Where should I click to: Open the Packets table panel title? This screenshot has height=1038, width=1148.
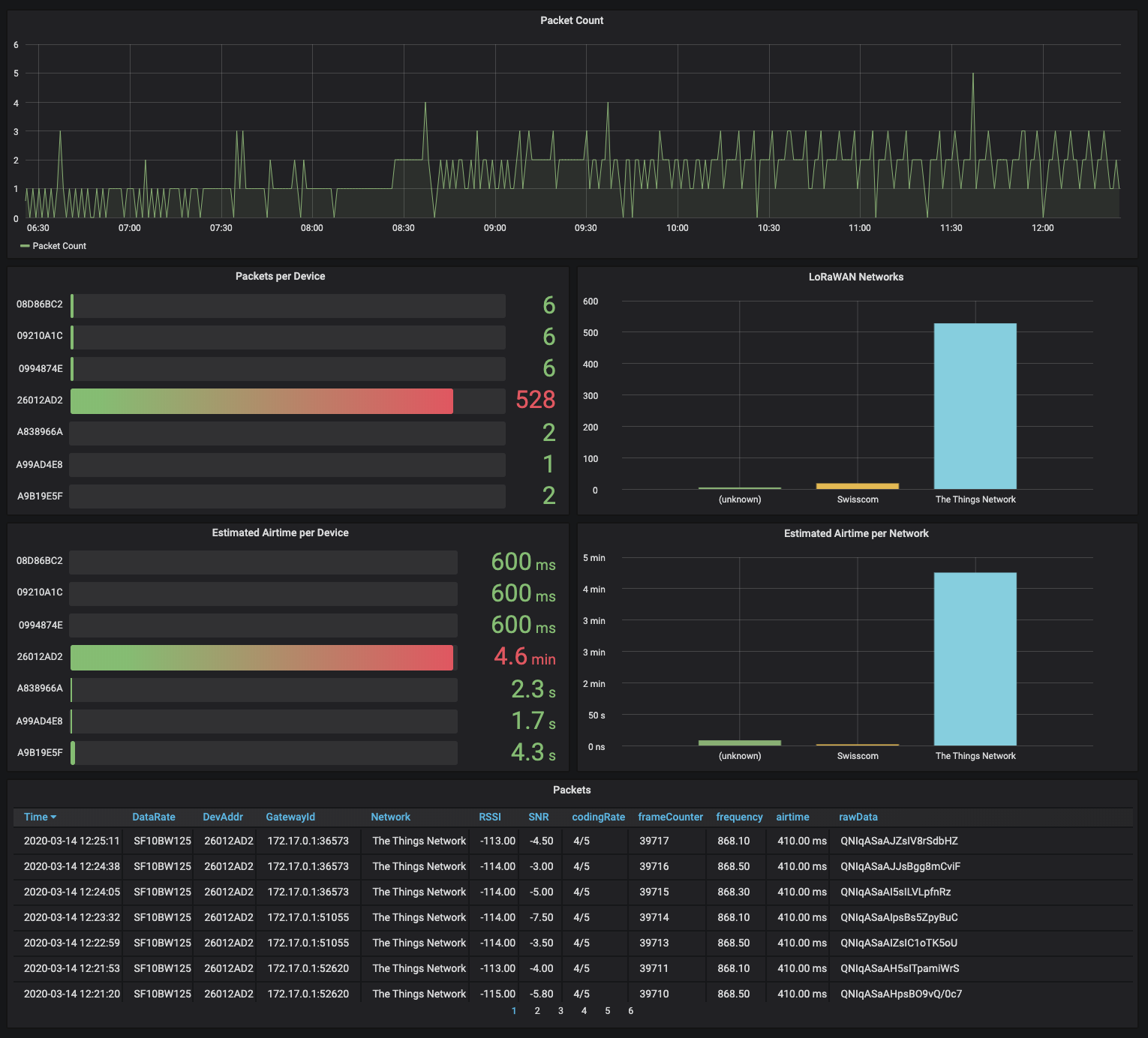pos(572,790)
